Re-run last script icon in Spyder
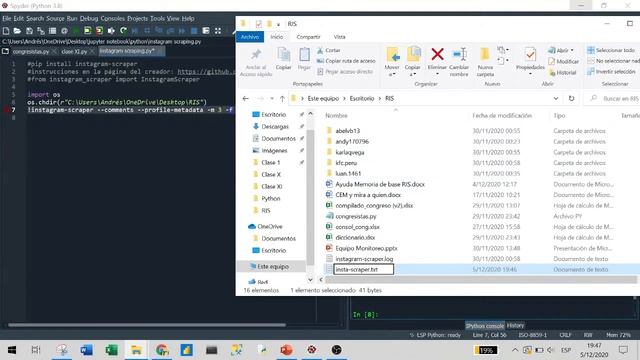Screen dimensions: 640x360 click(x=123, y=31)
